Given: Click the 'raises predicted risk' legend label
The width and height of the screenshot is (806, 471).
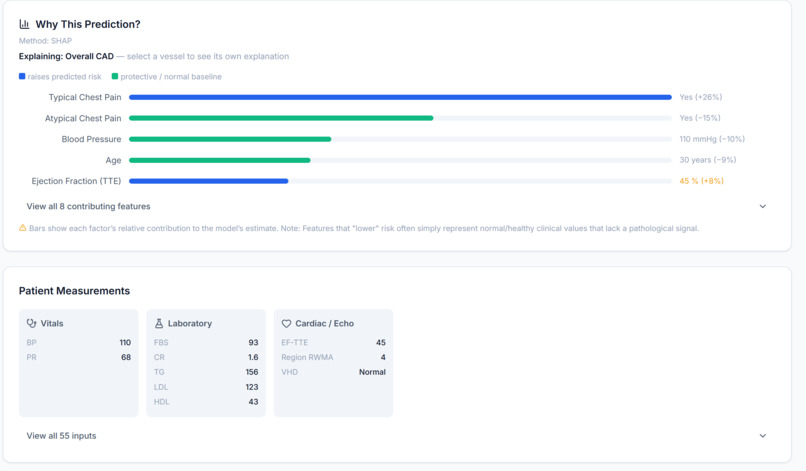Looking at the screenshot, I should [x=64, y=77].
